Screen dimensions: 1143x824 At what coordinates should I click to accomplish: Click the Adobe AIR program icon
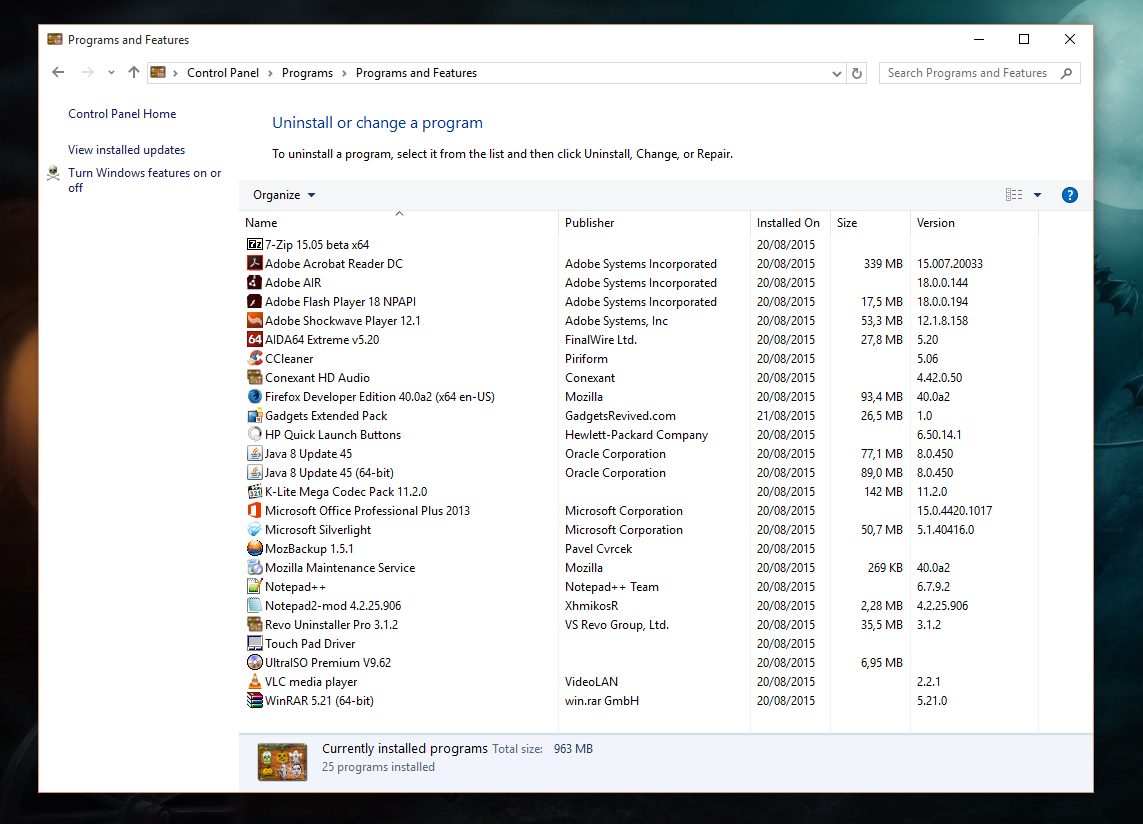tap(254, 282)
